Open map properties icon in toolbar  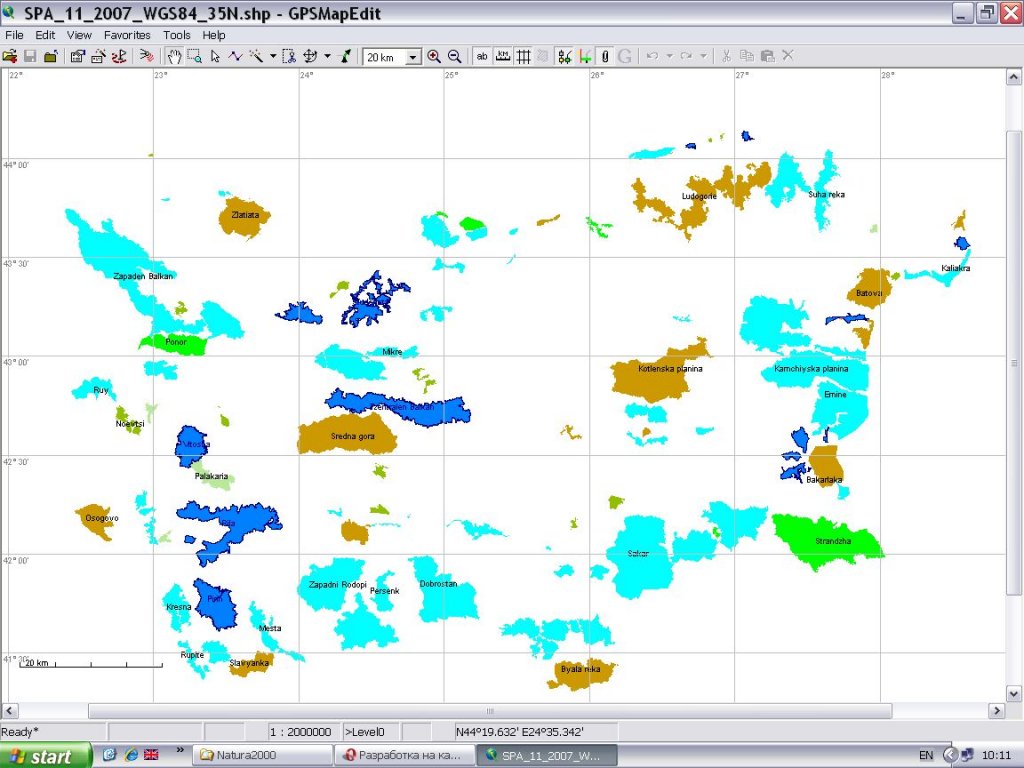pos(77,56)
